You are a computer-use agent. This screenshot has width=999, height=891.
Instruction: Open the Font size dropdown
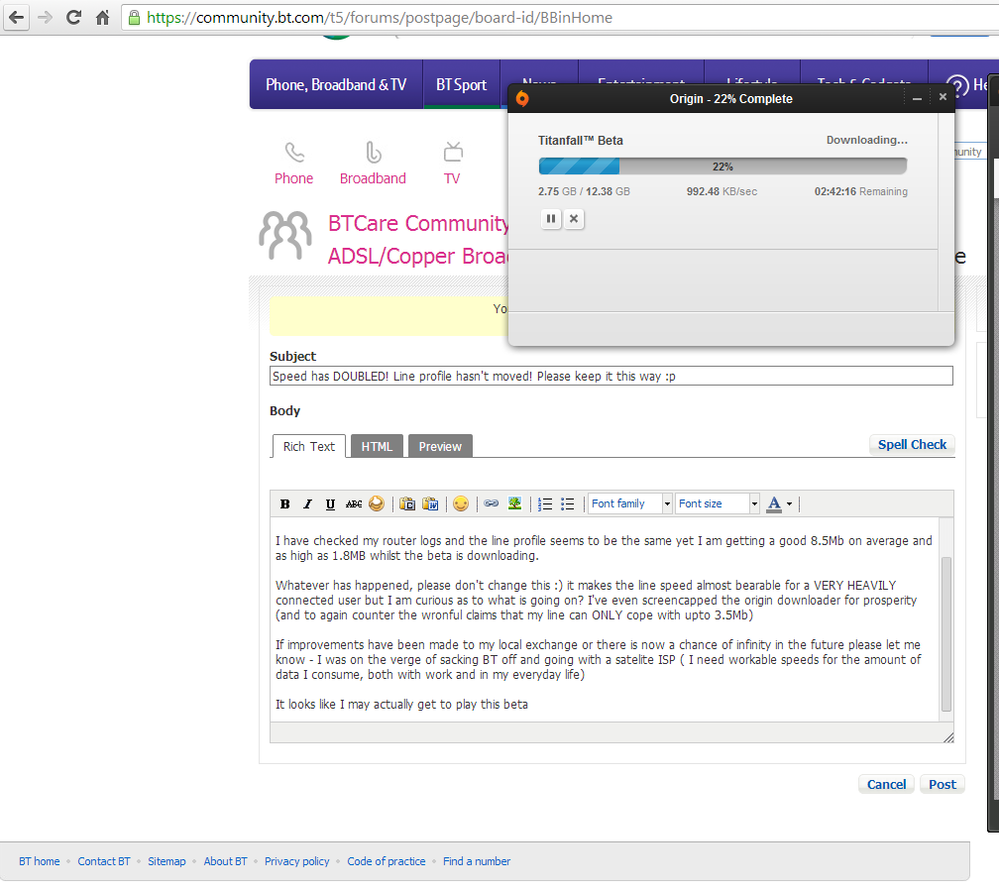[717, 503]
